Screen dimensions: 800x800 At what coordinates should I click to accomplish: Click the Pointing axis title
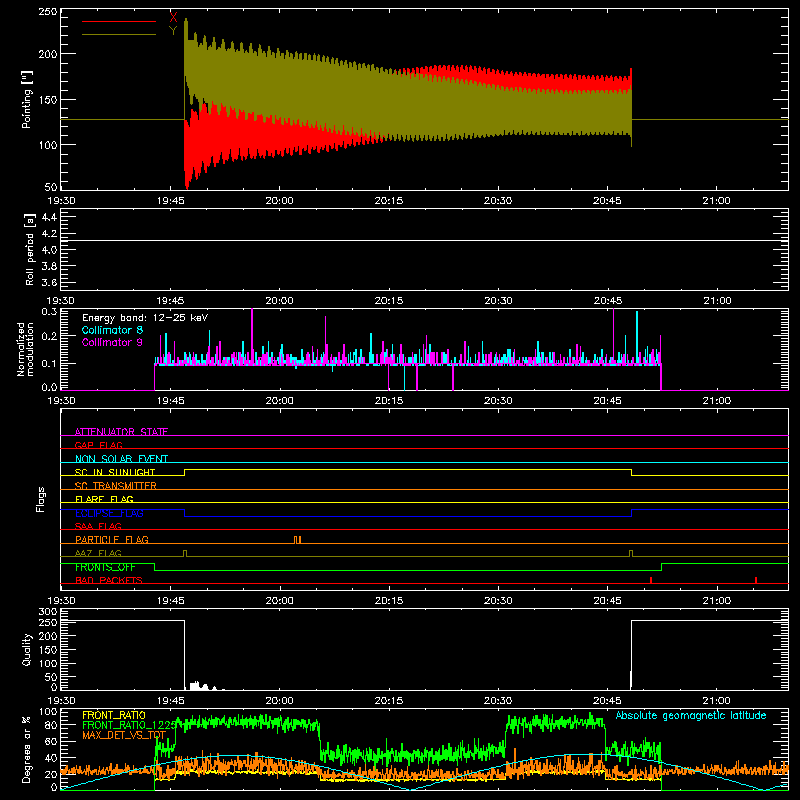pos(27,99)
